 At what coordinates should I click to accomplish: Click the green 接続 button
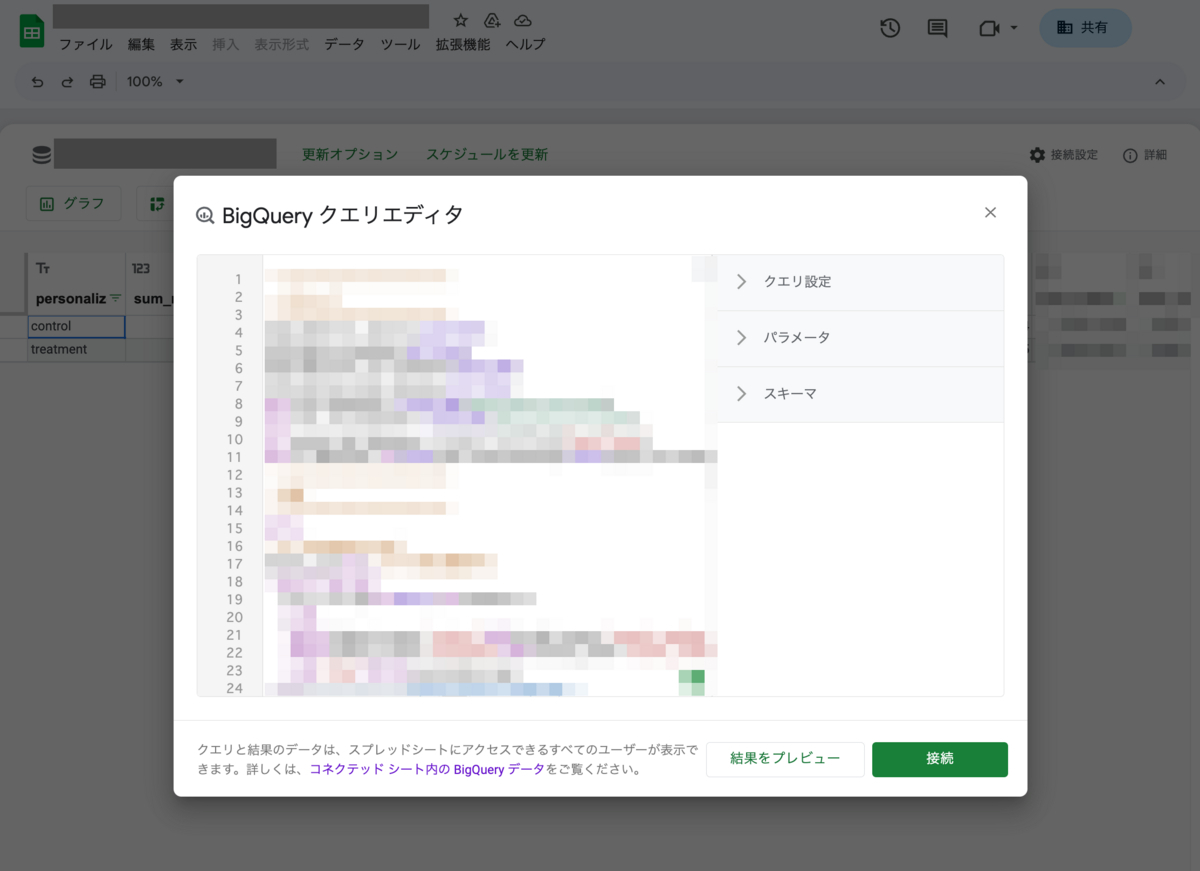tap(940, 759)
